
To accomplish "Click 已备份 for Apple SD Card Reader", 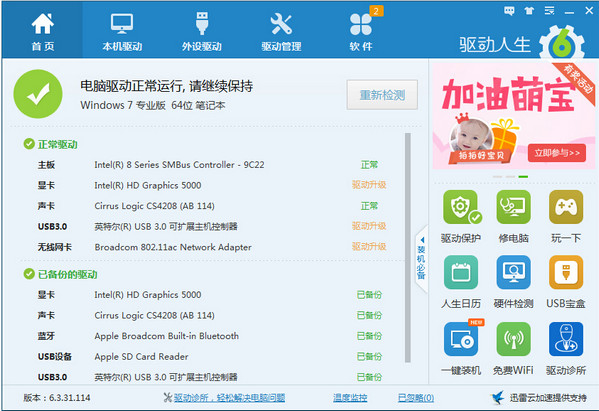I will (x=369, y=356).
